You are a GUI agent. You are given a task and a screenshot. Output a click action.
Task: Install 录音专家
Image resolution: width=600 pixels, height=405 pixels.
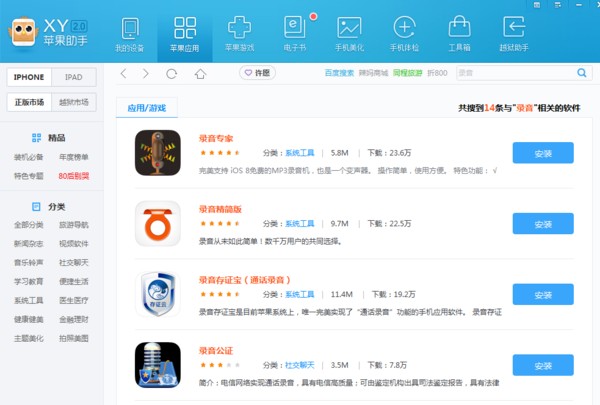click(x=543, y=153)
